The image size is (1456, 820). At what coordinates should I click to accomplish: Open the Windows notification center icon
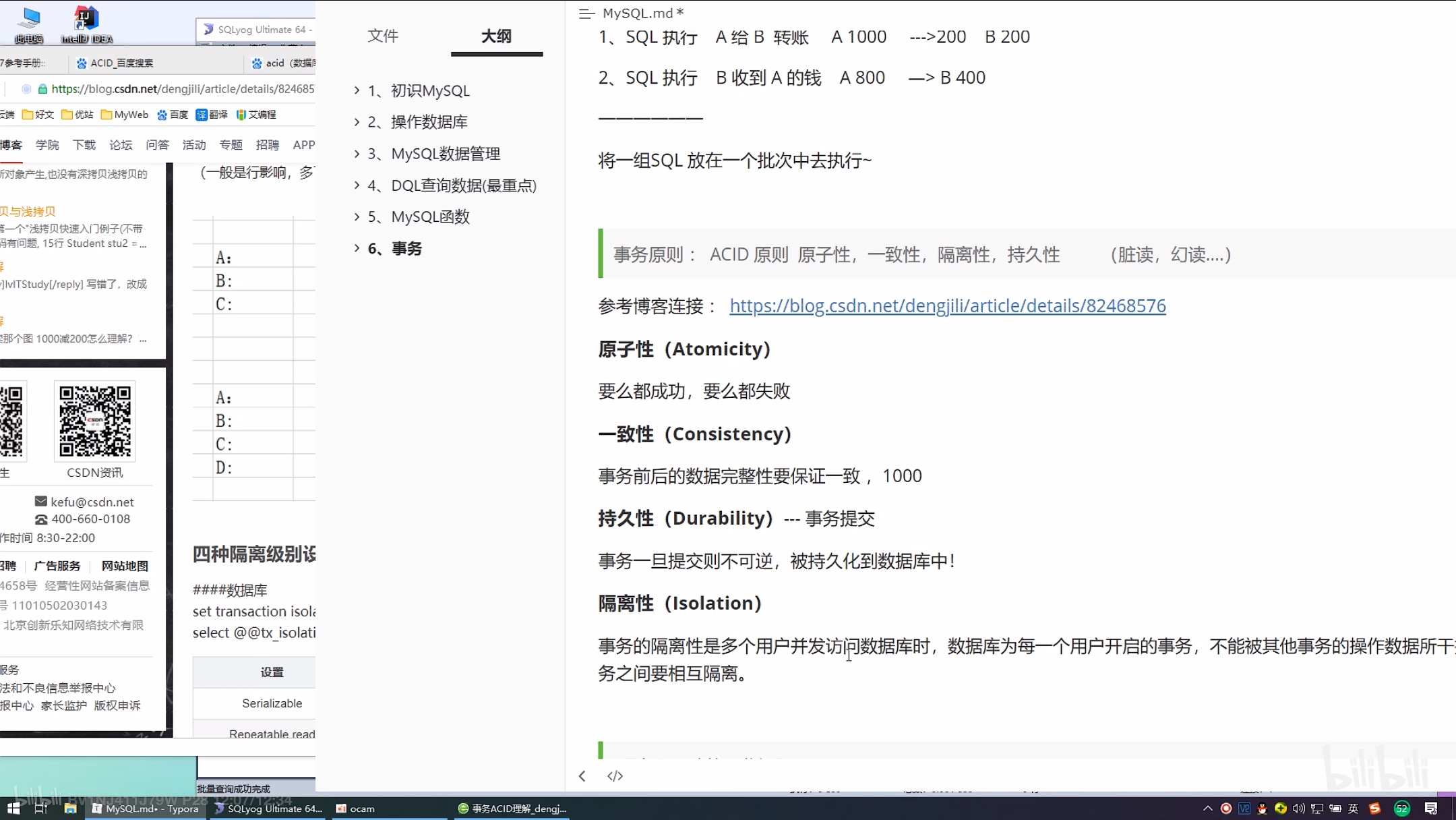[1431, 809]
